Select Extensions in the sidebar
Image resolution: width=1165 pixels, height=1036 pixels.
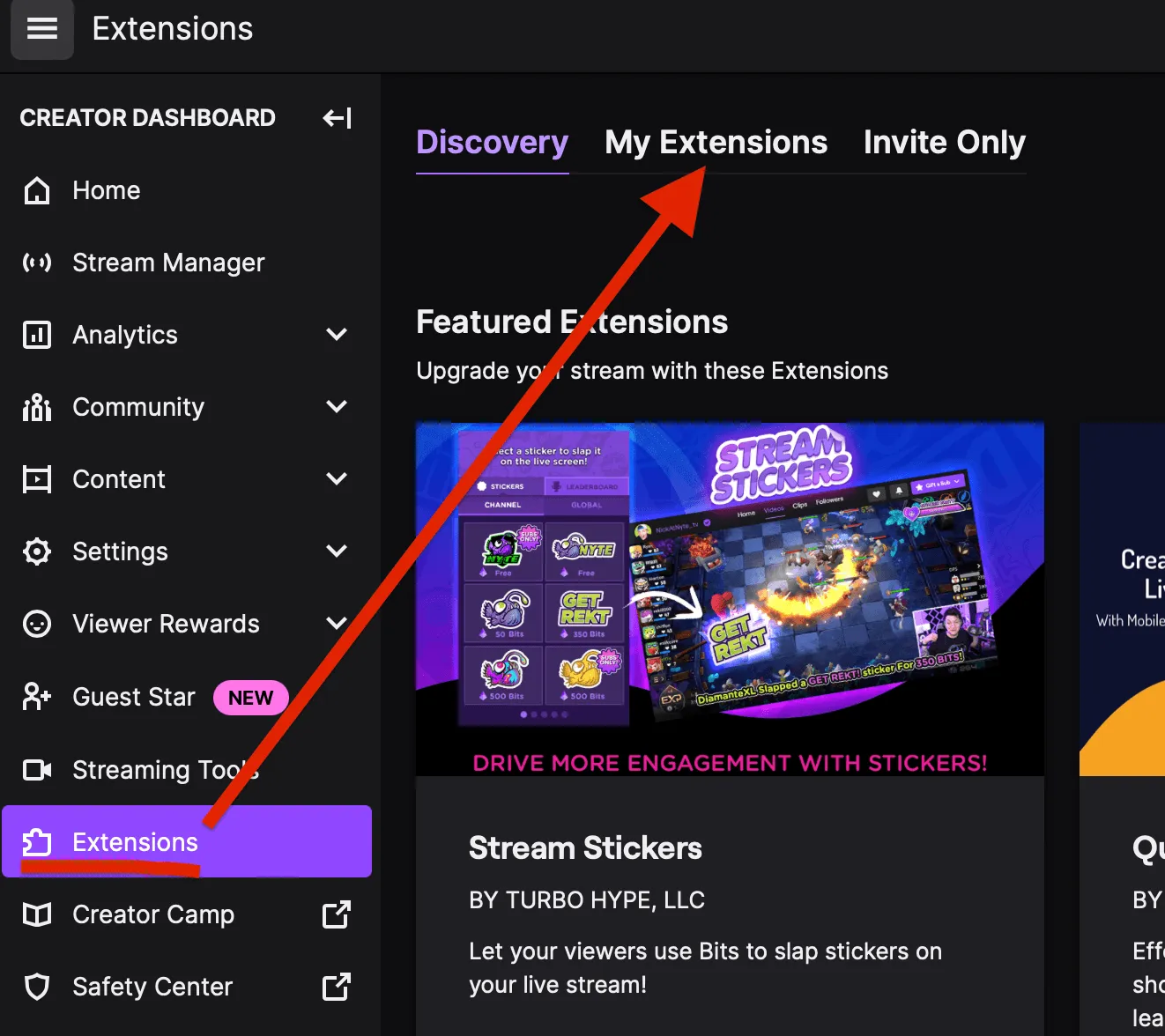[187, 841]
